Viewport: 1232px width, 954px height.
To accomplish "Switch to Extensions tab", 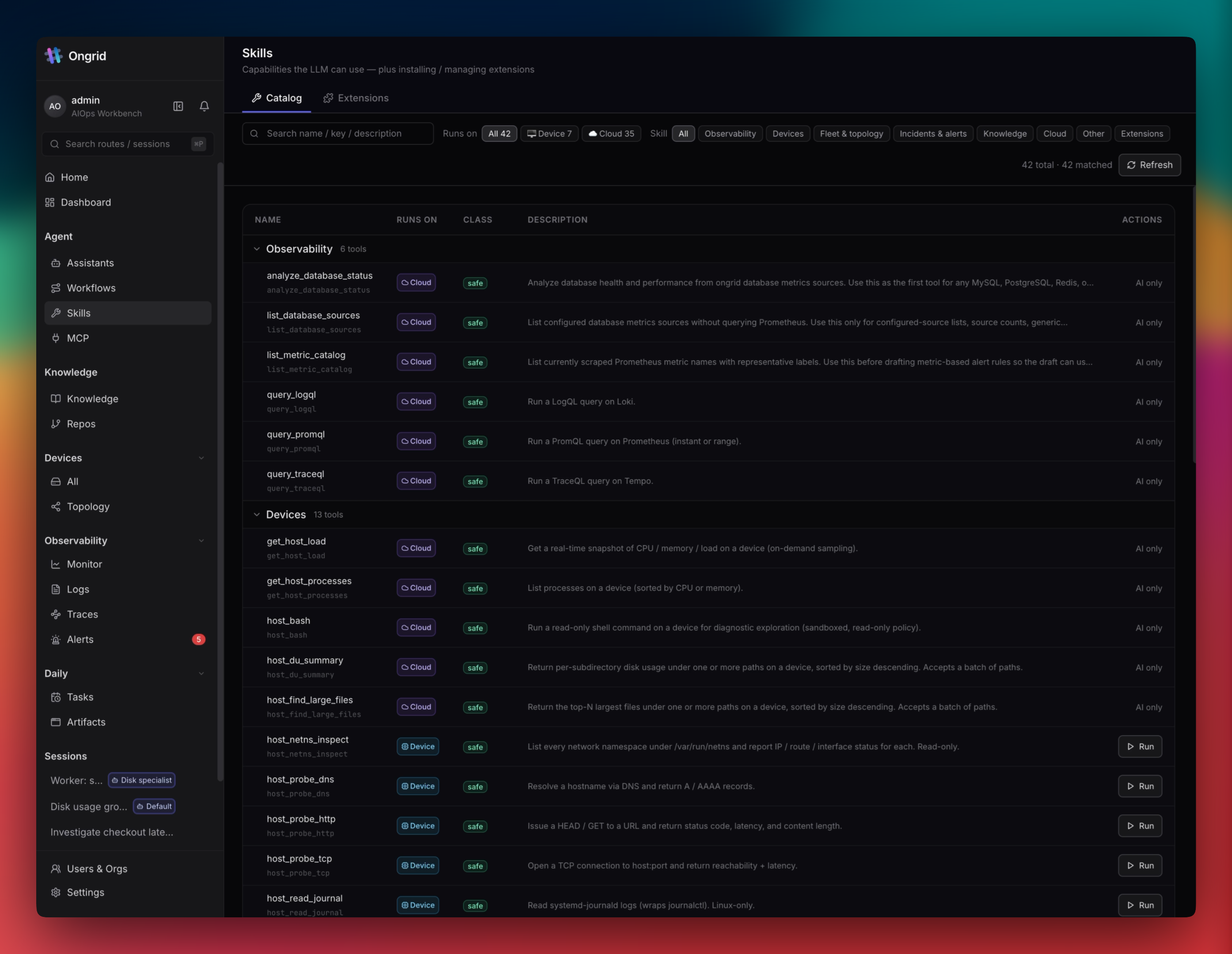I will [356, 98].
